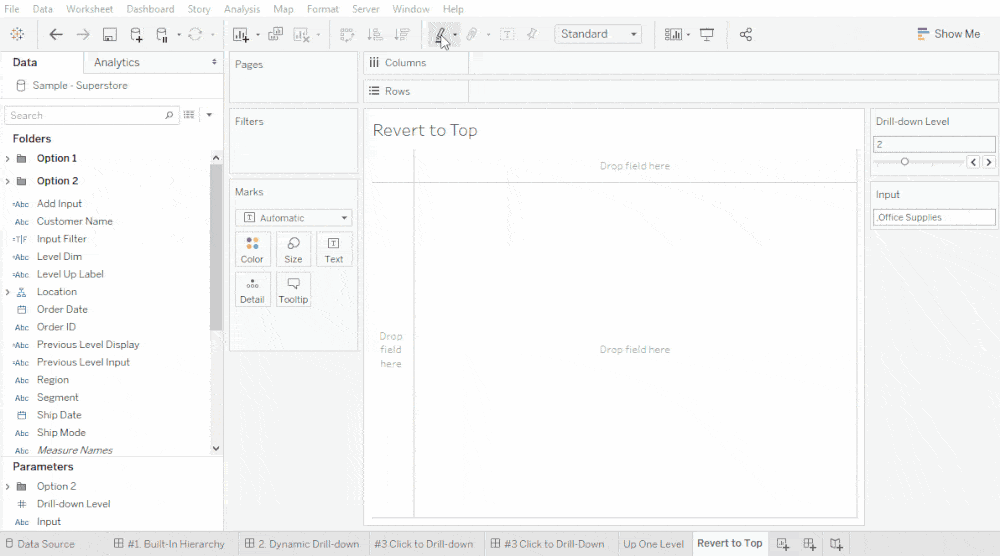Click the refresh data icon

195,34
